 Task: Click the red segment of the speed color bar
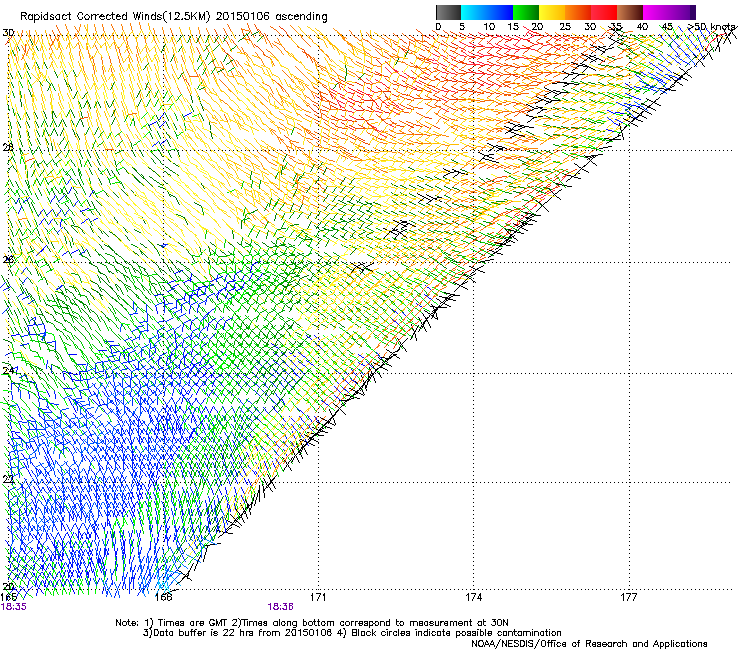pos(604,12)
